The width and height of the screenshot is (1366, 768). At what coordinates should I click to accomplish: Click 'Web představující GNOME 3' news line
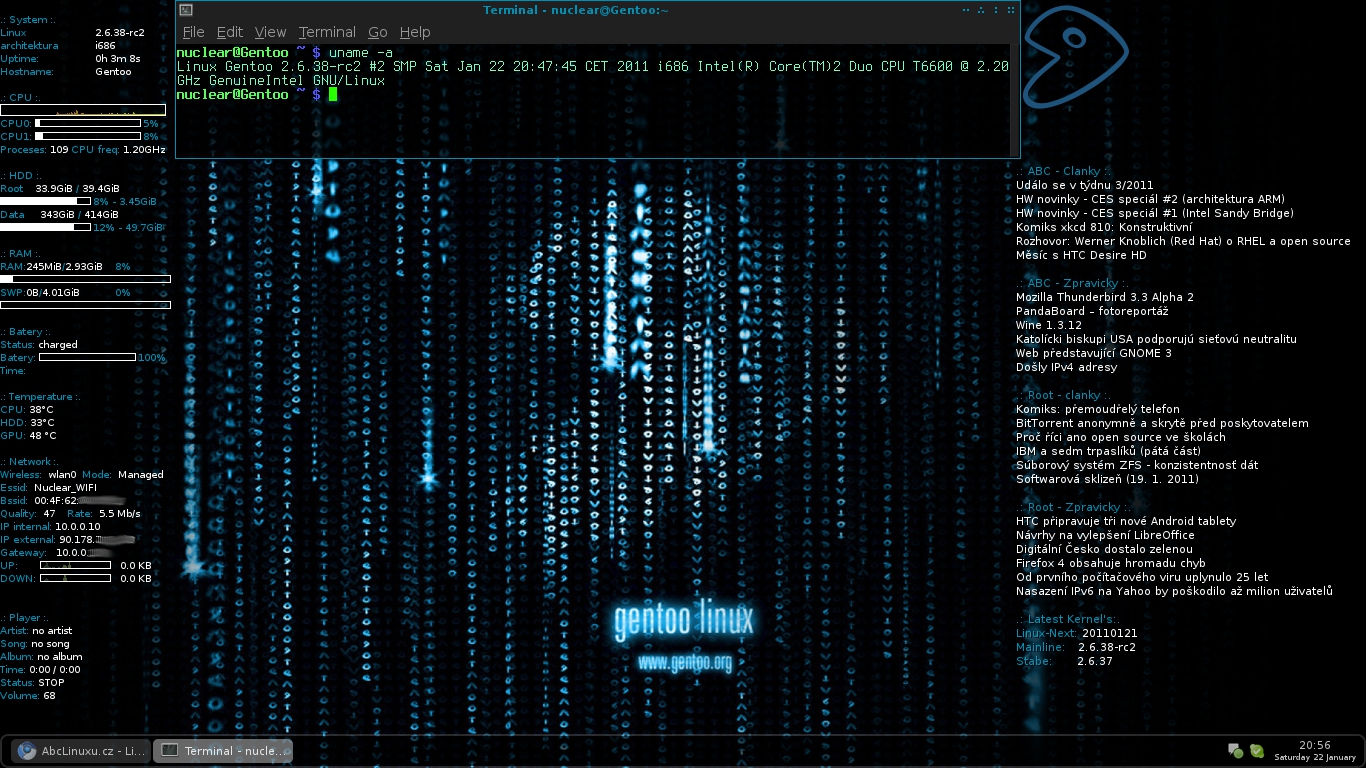(1094, 353)
